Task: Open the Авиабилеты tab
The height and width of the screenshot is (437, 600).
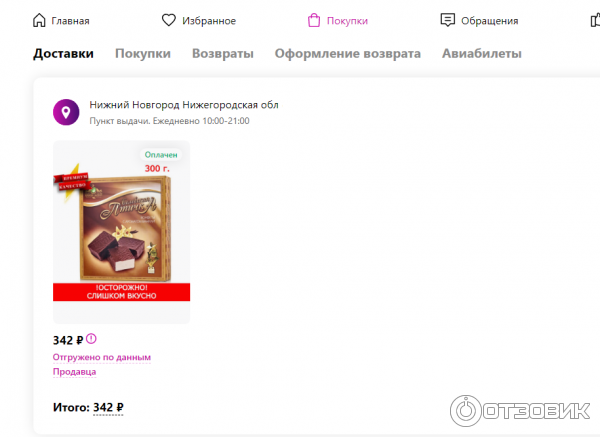Action: (481, 54)
